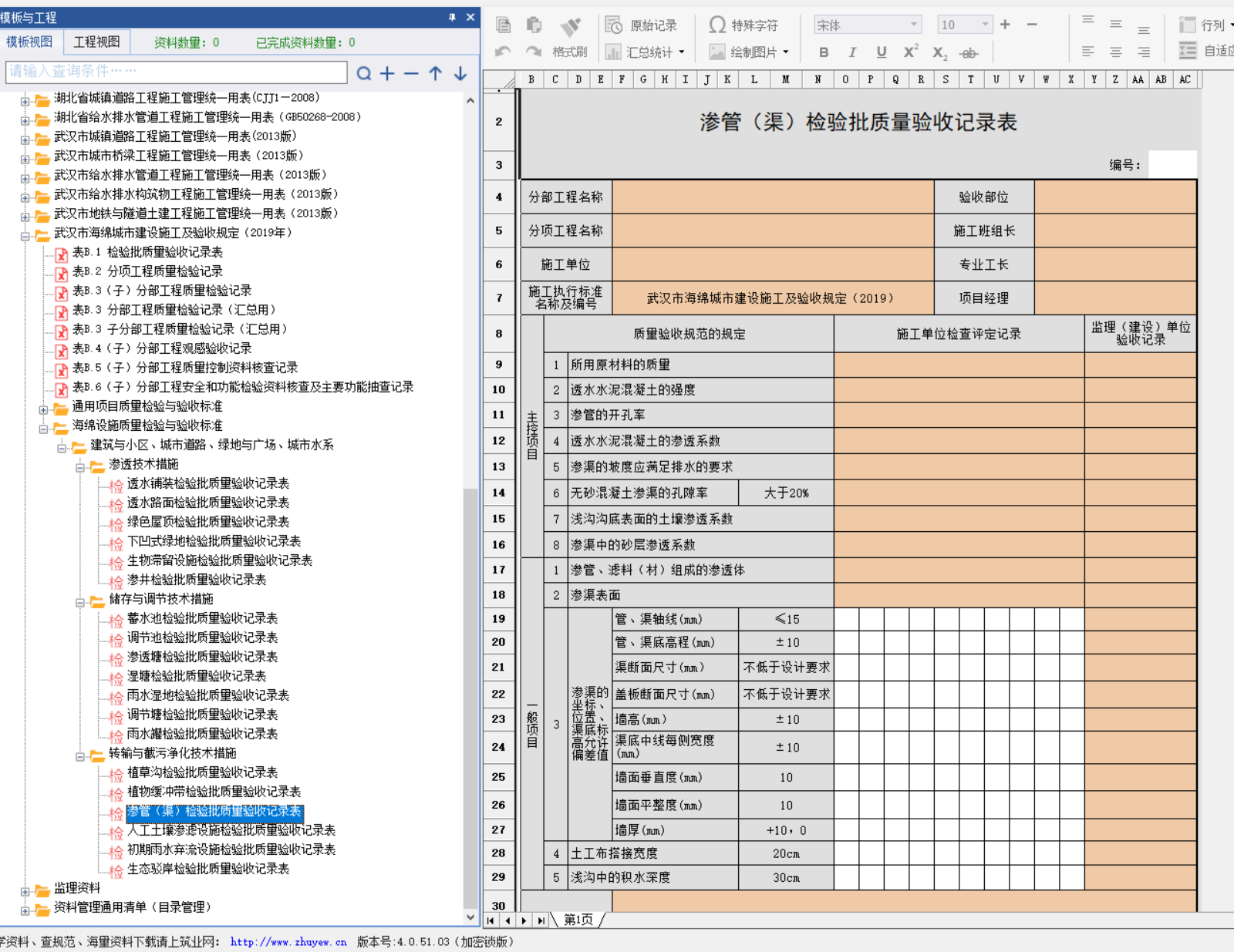Collapse 渗透技术措施 folder
This screenshot has height=952, width=1234.
(80, 466)
